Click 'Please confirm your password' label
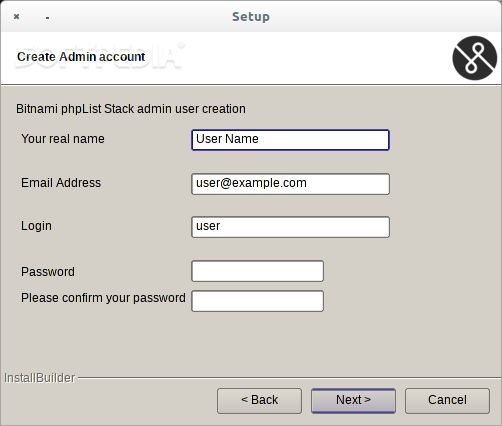This screenshot has height=426, width=502. click(x=103, y=298)
